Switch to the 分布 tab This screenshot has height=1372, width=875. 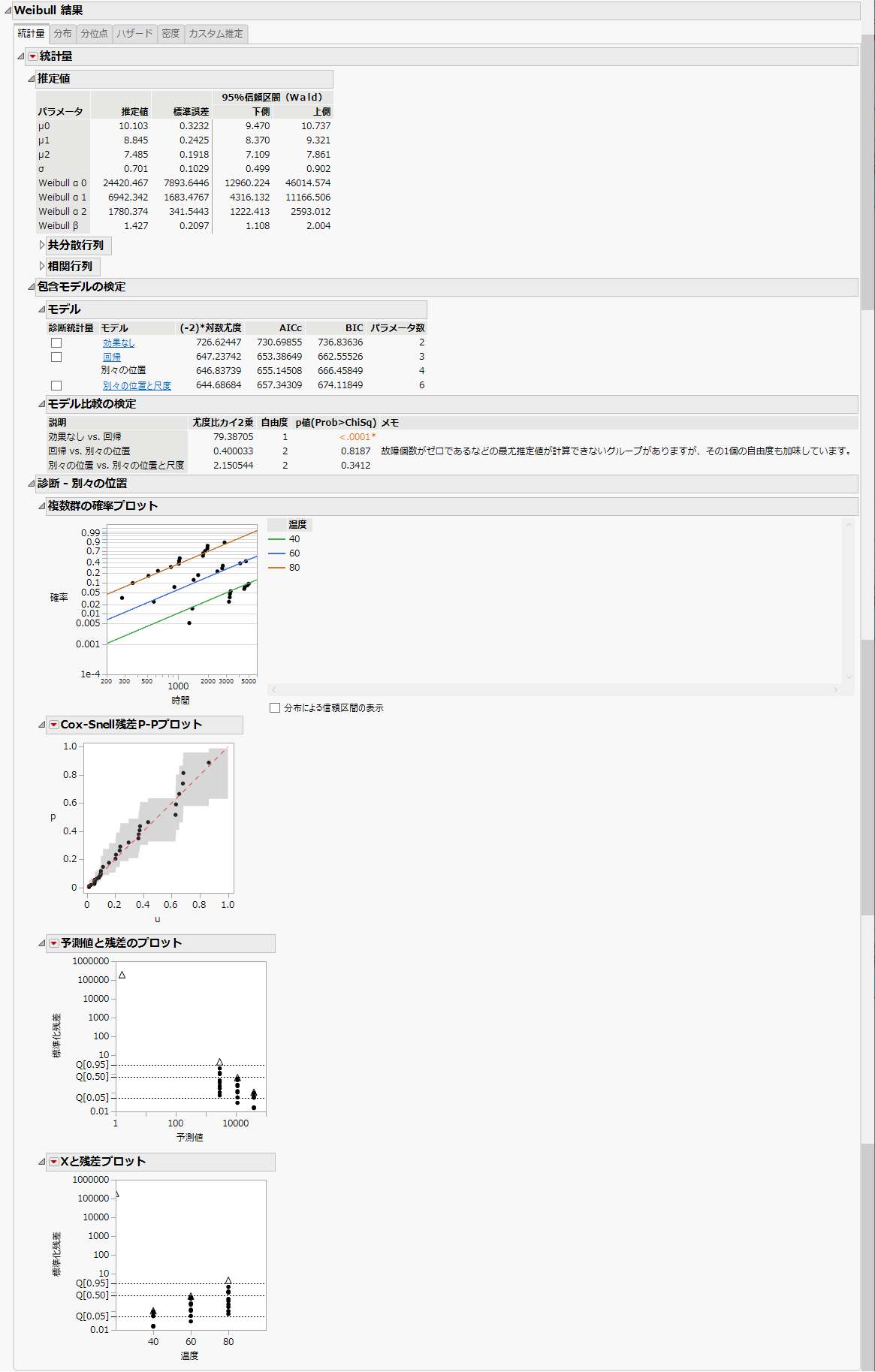(x=63, y=34)
